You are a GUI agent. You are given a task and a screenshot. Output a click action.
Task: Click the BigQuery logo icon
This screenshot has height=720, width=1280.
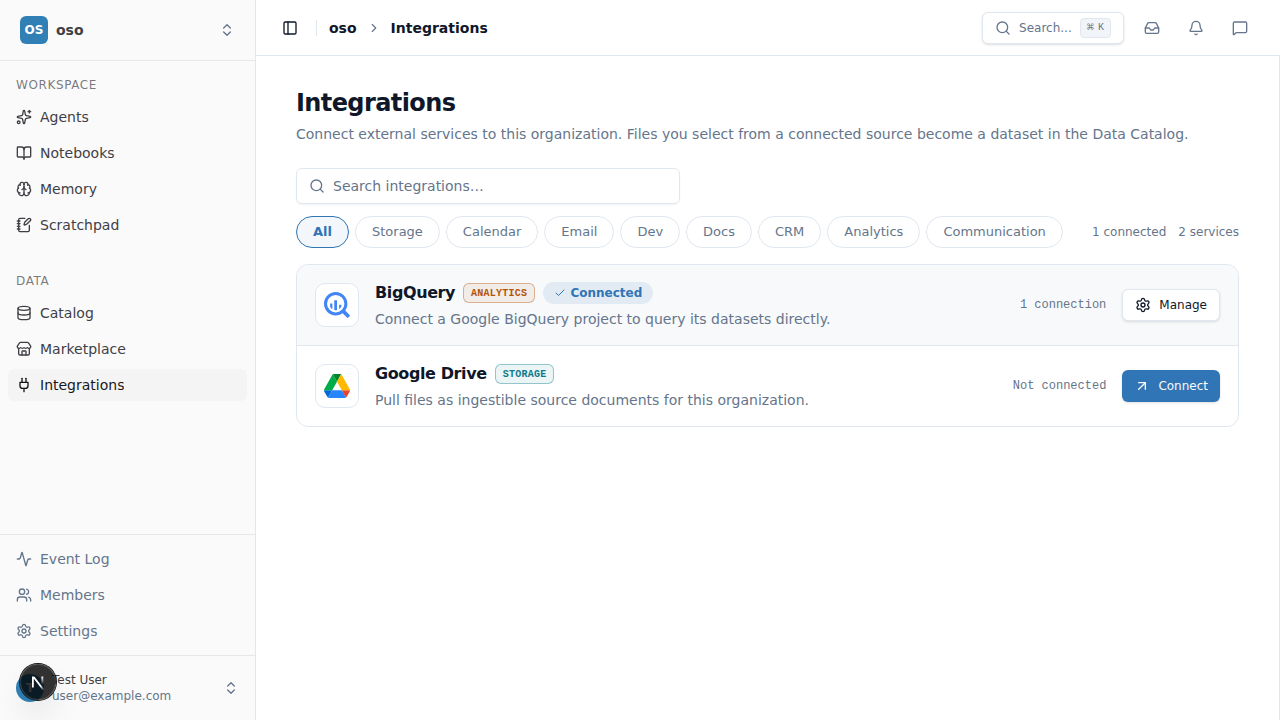[337, 305]
